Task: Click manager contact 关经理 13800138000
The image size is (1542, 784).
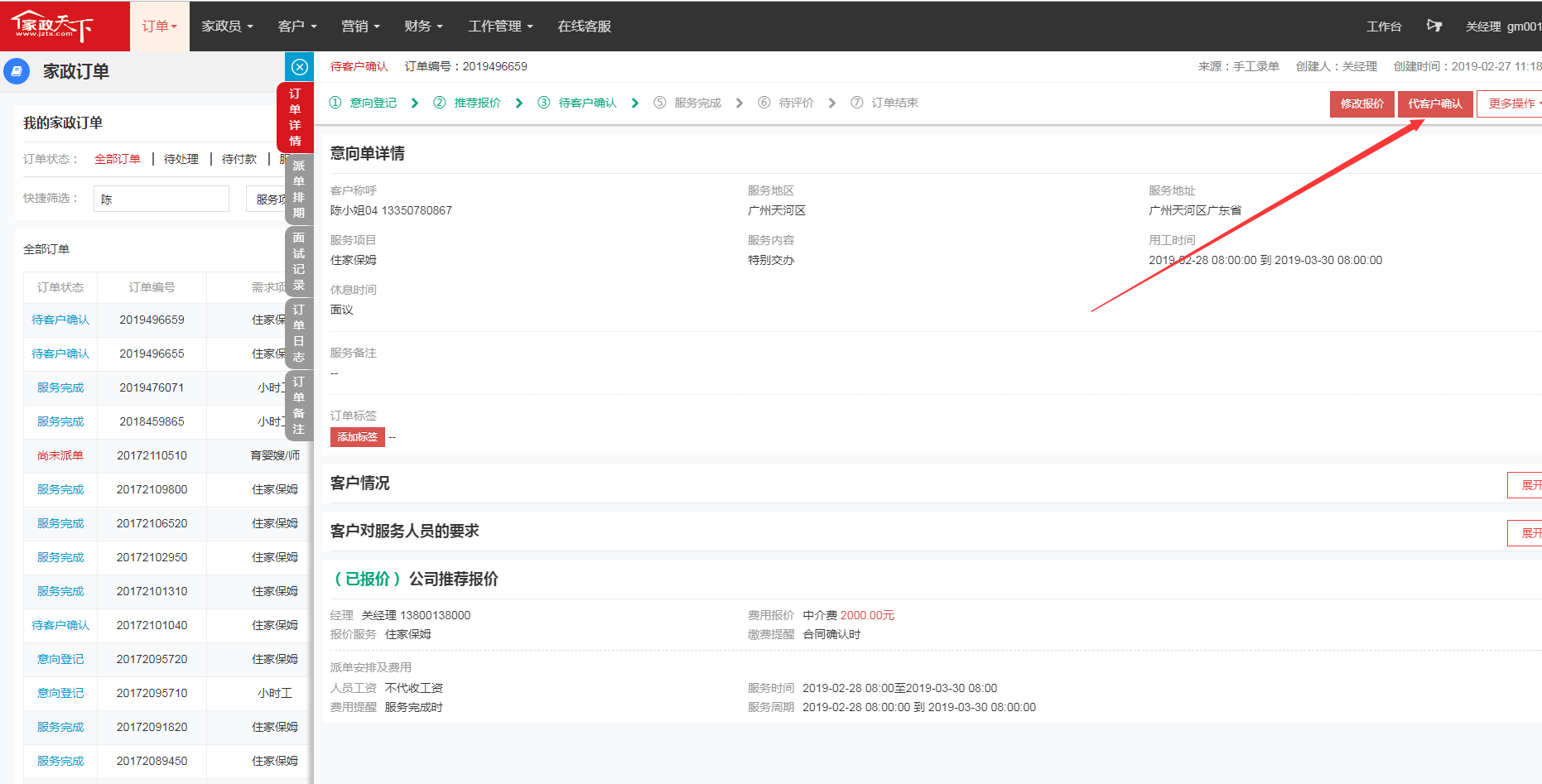Action: point(416,615)
